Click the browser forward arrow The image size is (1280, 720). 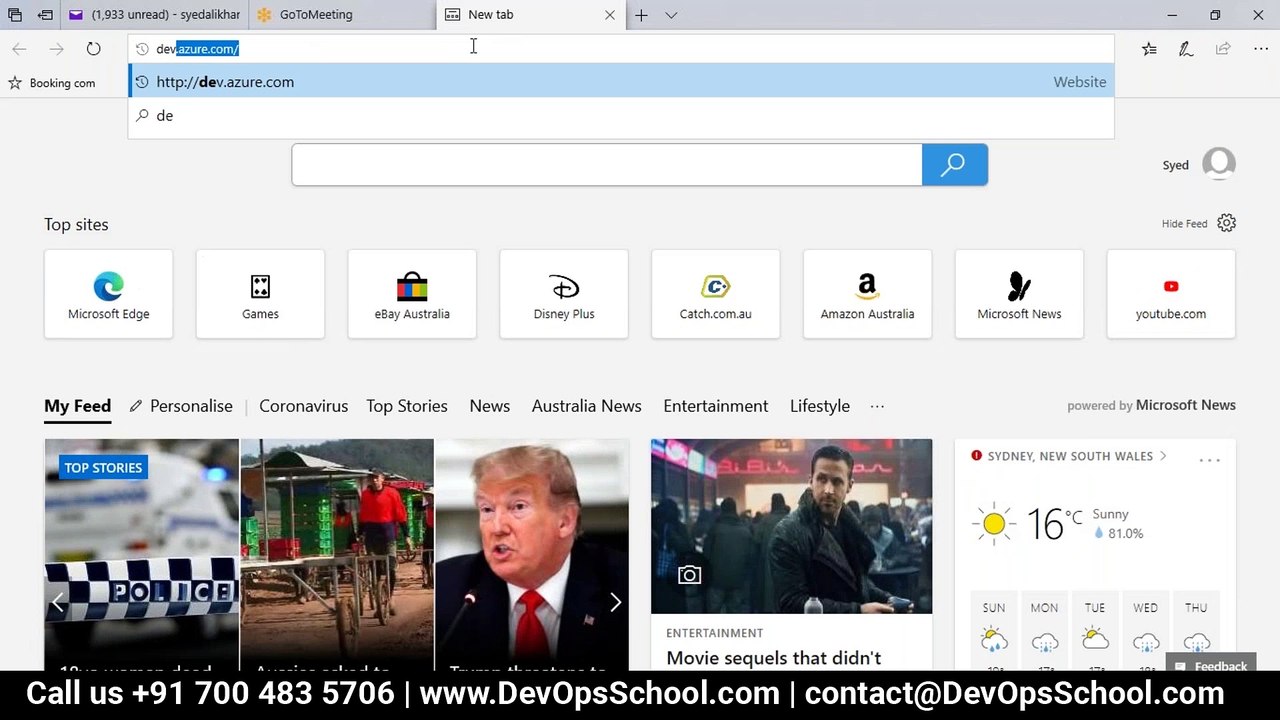[56, 49]
